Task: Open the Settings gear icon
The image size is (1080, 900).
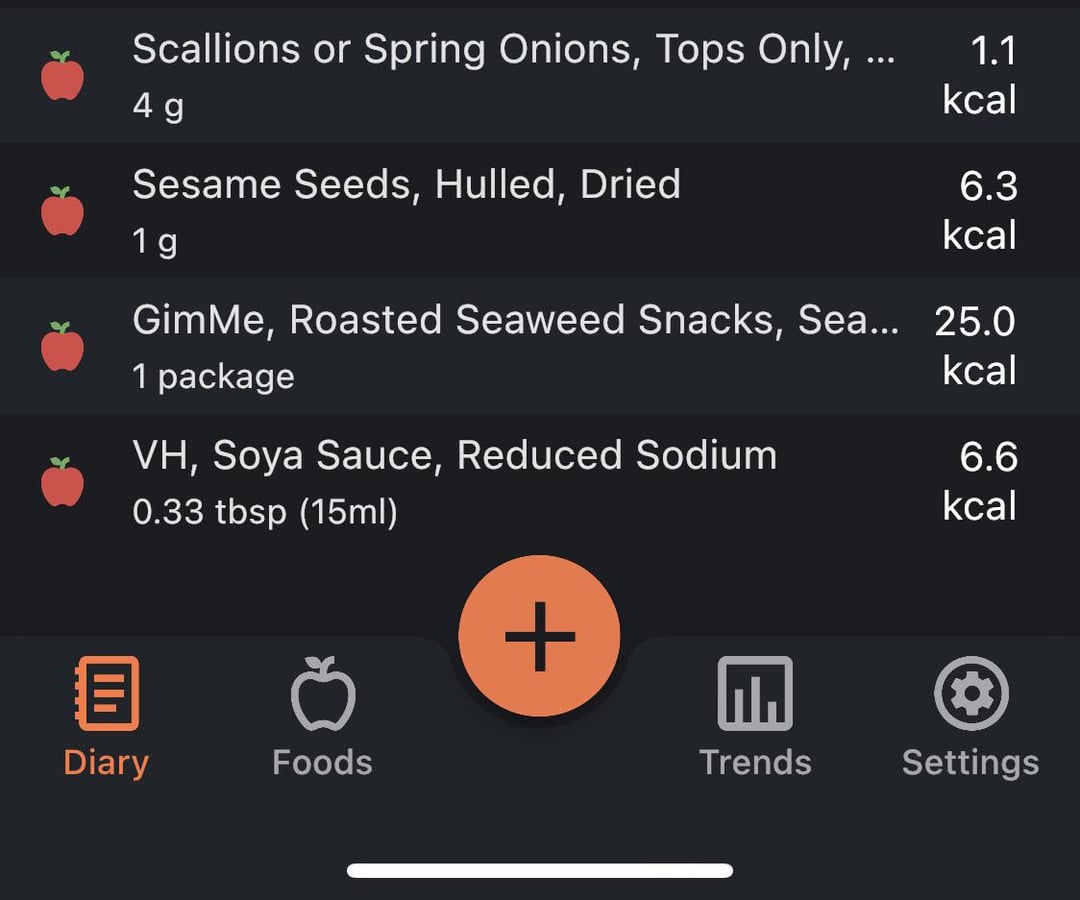Action: pyautogui.click(x=970, y=693)
